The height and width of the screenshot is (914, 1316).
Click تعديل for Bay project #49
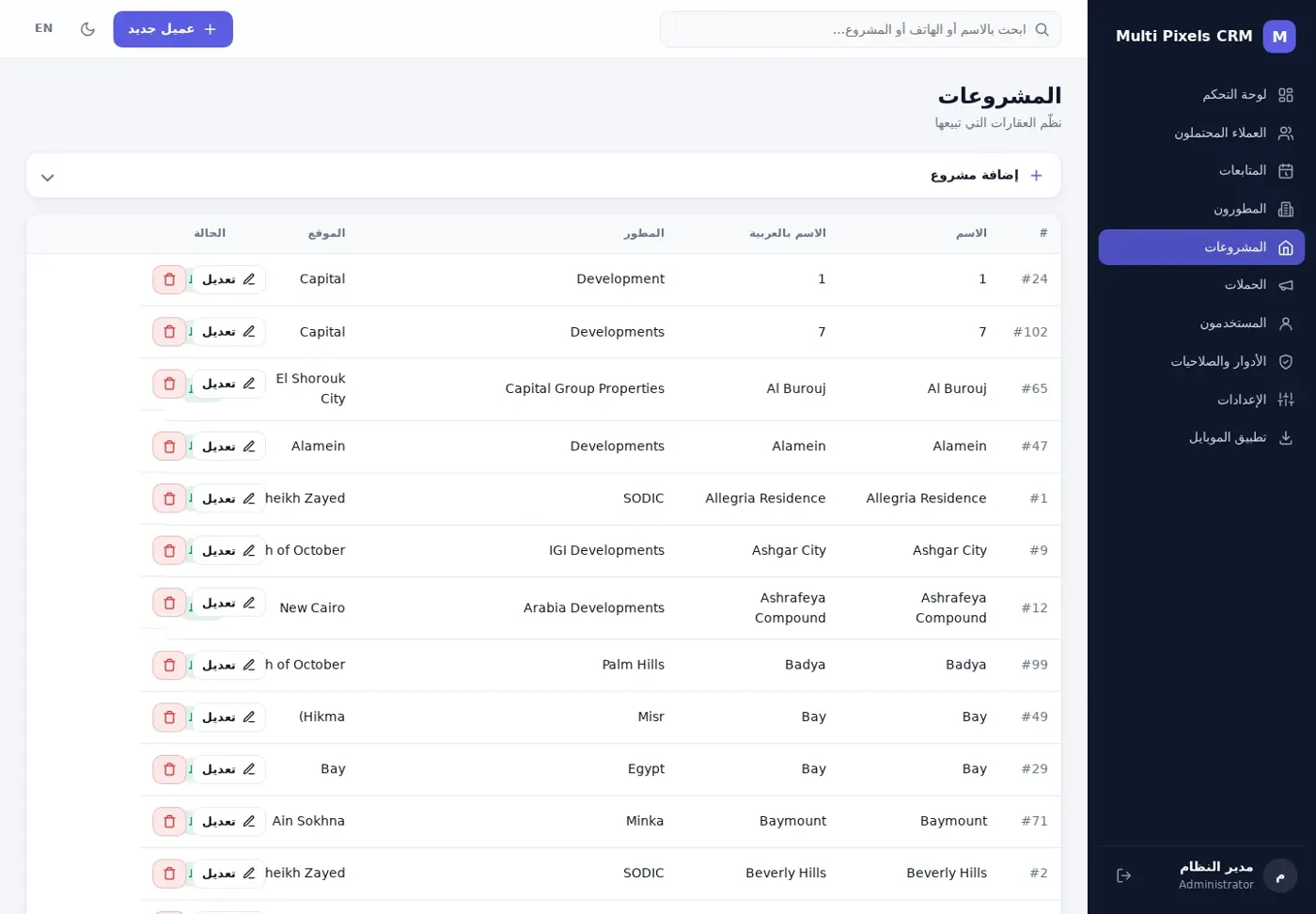point(228,717)
